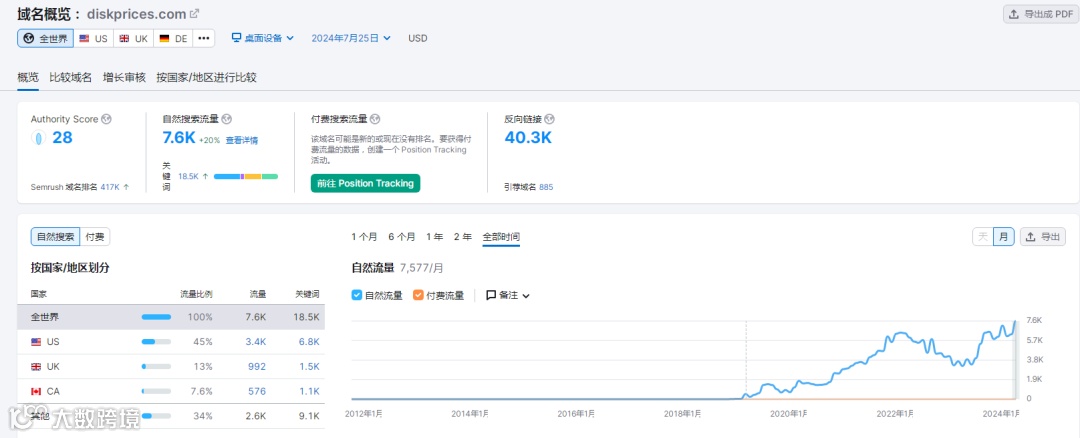This screenshot has height=438, width=1080.
Task: Switch chart granularity to 天
Action: pyautogui.click(x=983, y=237)
